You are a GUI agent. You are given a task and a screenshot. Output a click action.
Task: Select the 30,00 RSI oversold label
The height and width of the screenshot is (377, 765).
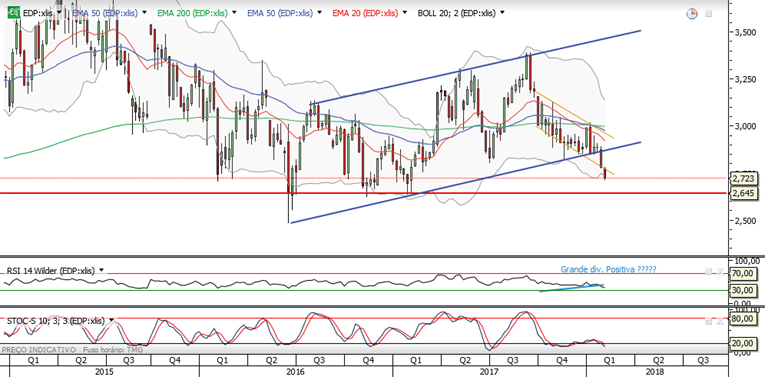point(743,290)
